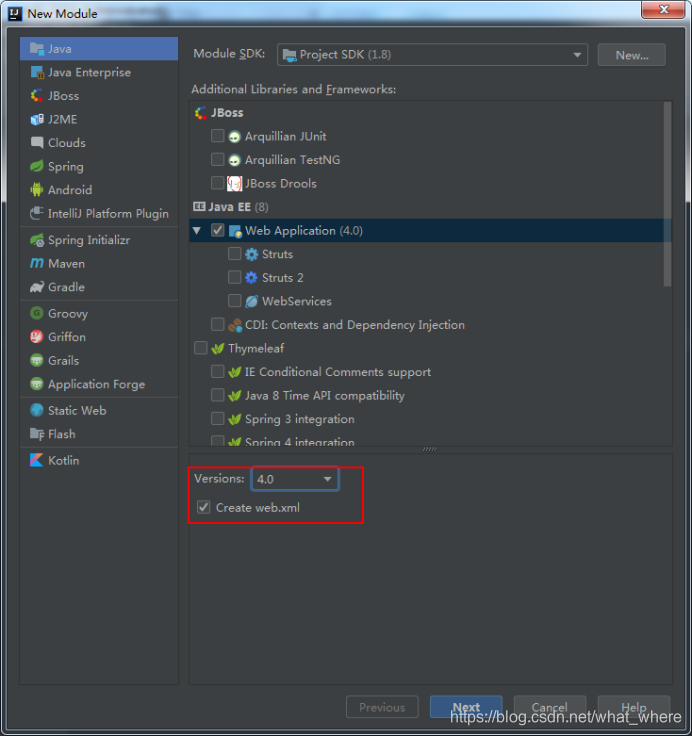The image size is (692, 736).
Task: Close the New Module dialog
Action: coord(663,9)
